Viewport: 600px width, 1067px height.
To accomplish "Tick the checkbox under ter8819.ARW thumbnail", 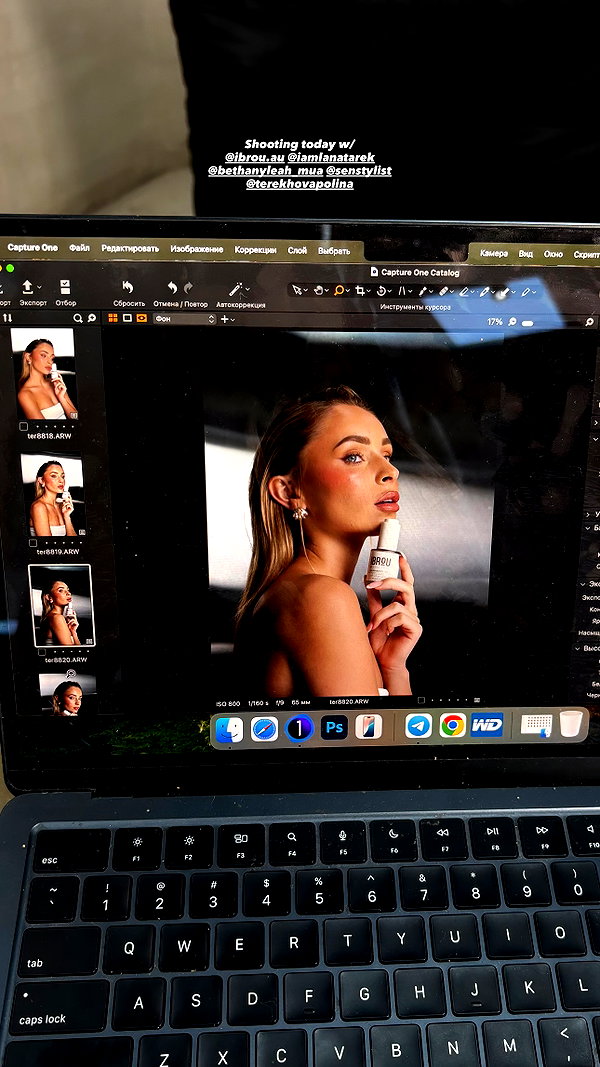I will 33,542.
